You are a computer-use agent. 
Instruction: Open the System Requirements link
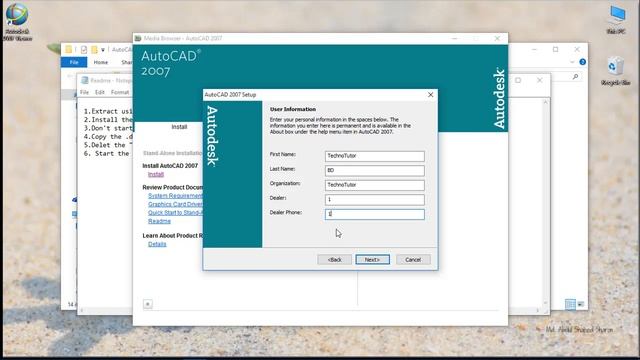[x=175, y=196]
